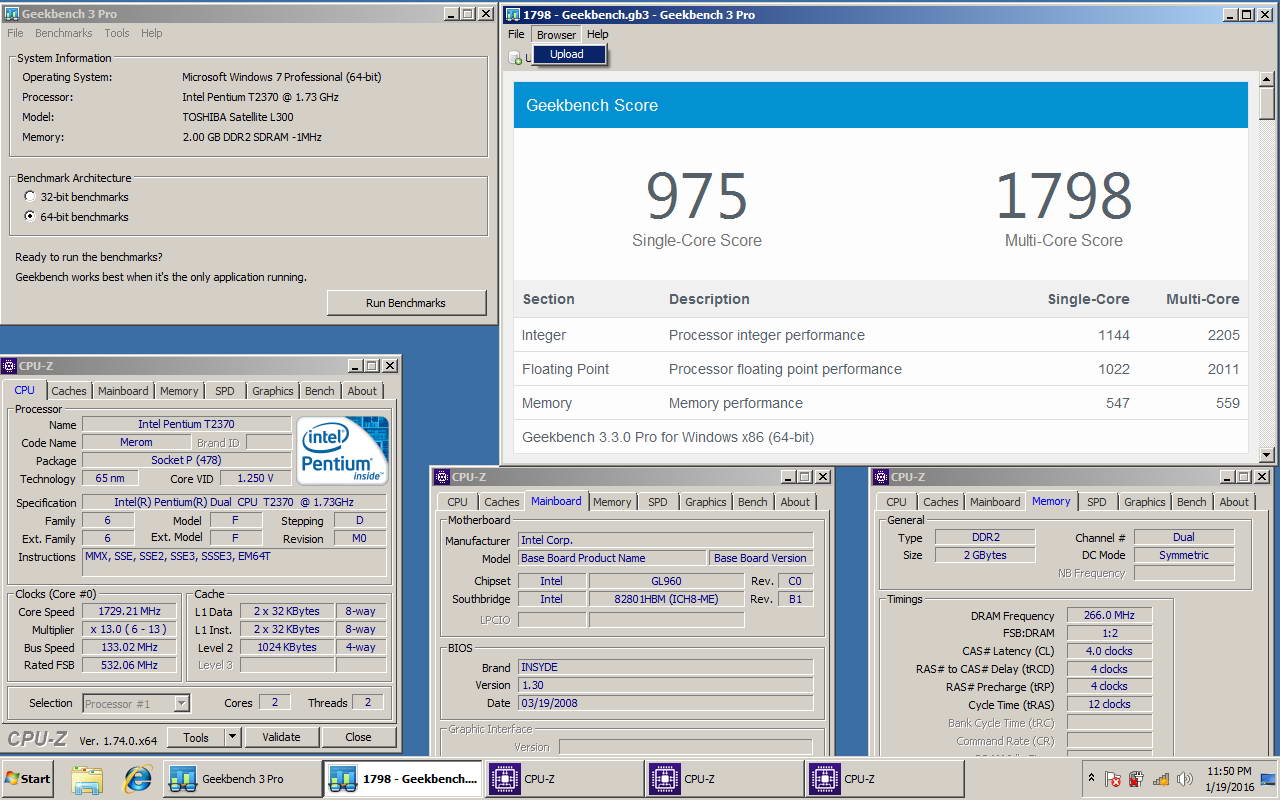This screenshot has height=800, width=1280.
Task: Open Graphics tab in Mainboard CPU-Z window
Action: [x=706, y=502]
